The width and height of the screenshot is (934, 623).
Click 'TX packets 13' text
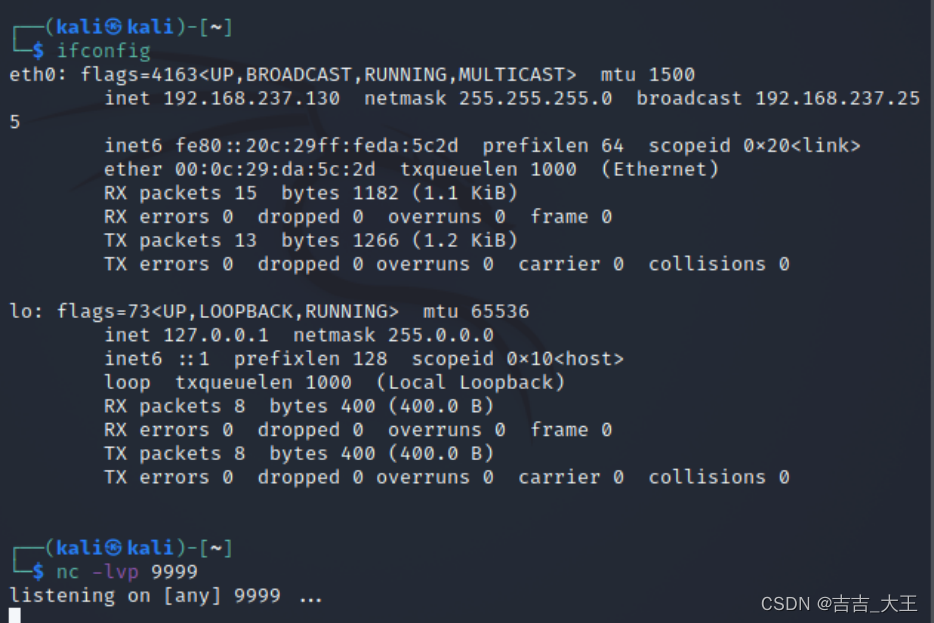pos(180,241)
